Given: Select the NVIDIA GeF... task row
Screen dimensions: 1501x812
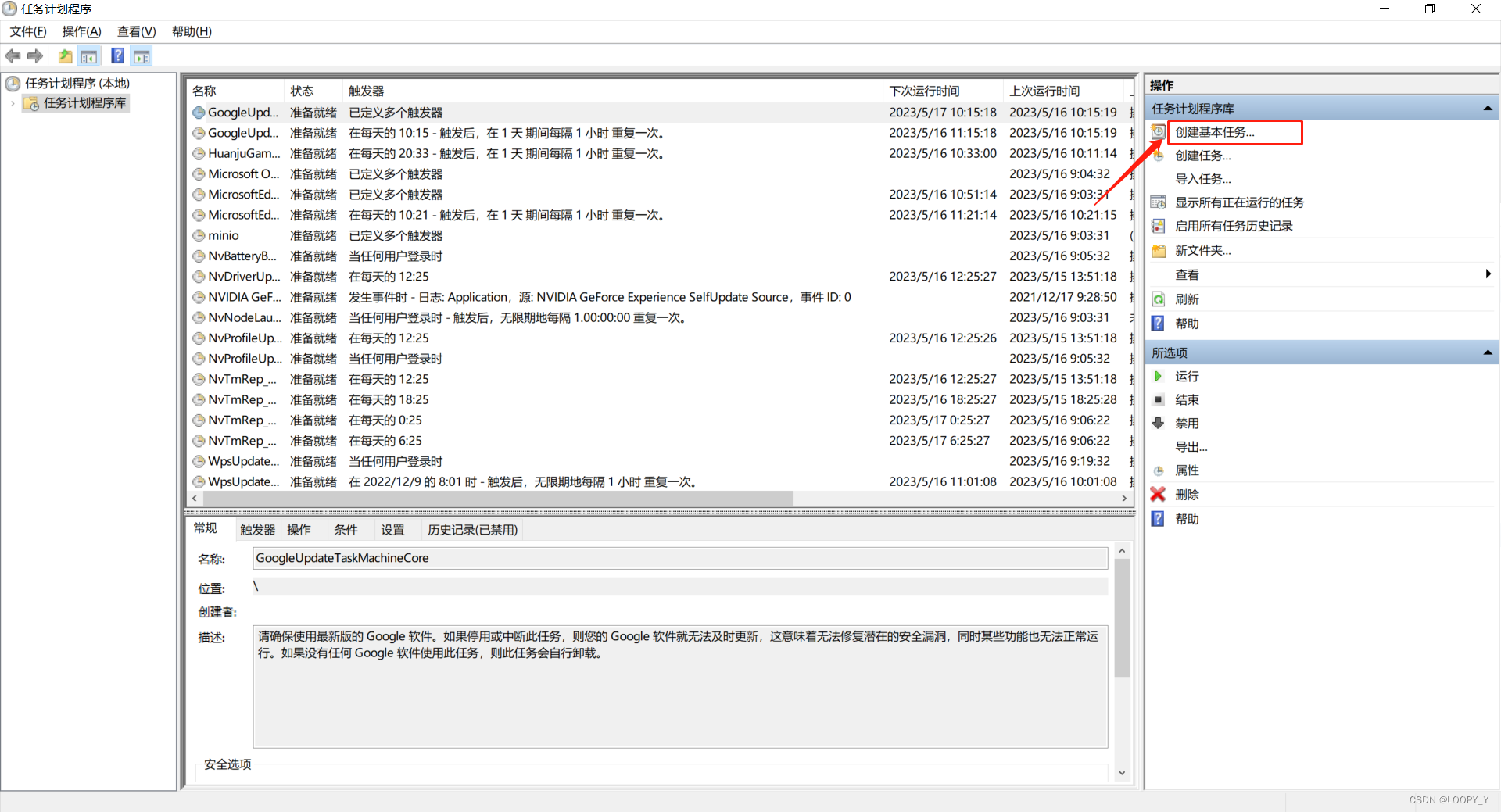Looking at the screenshot, I should click(x=661, y=297).
